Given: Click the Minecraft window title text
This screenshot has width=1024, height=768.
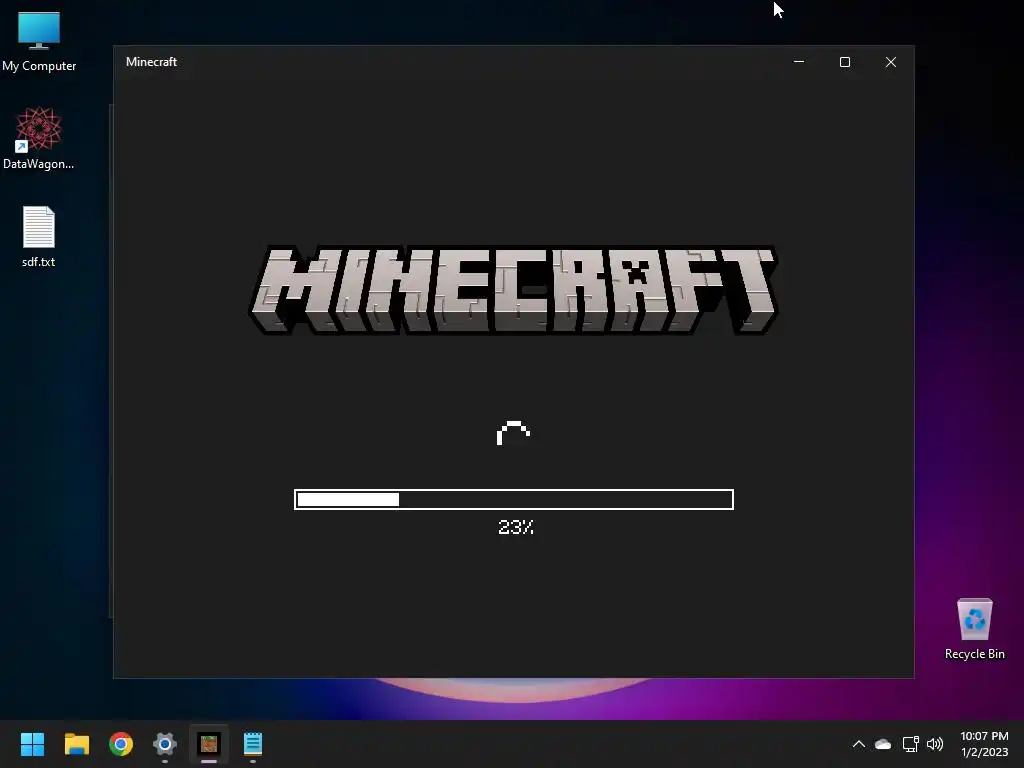Looking at the screenshot, I should coord(152,62).
